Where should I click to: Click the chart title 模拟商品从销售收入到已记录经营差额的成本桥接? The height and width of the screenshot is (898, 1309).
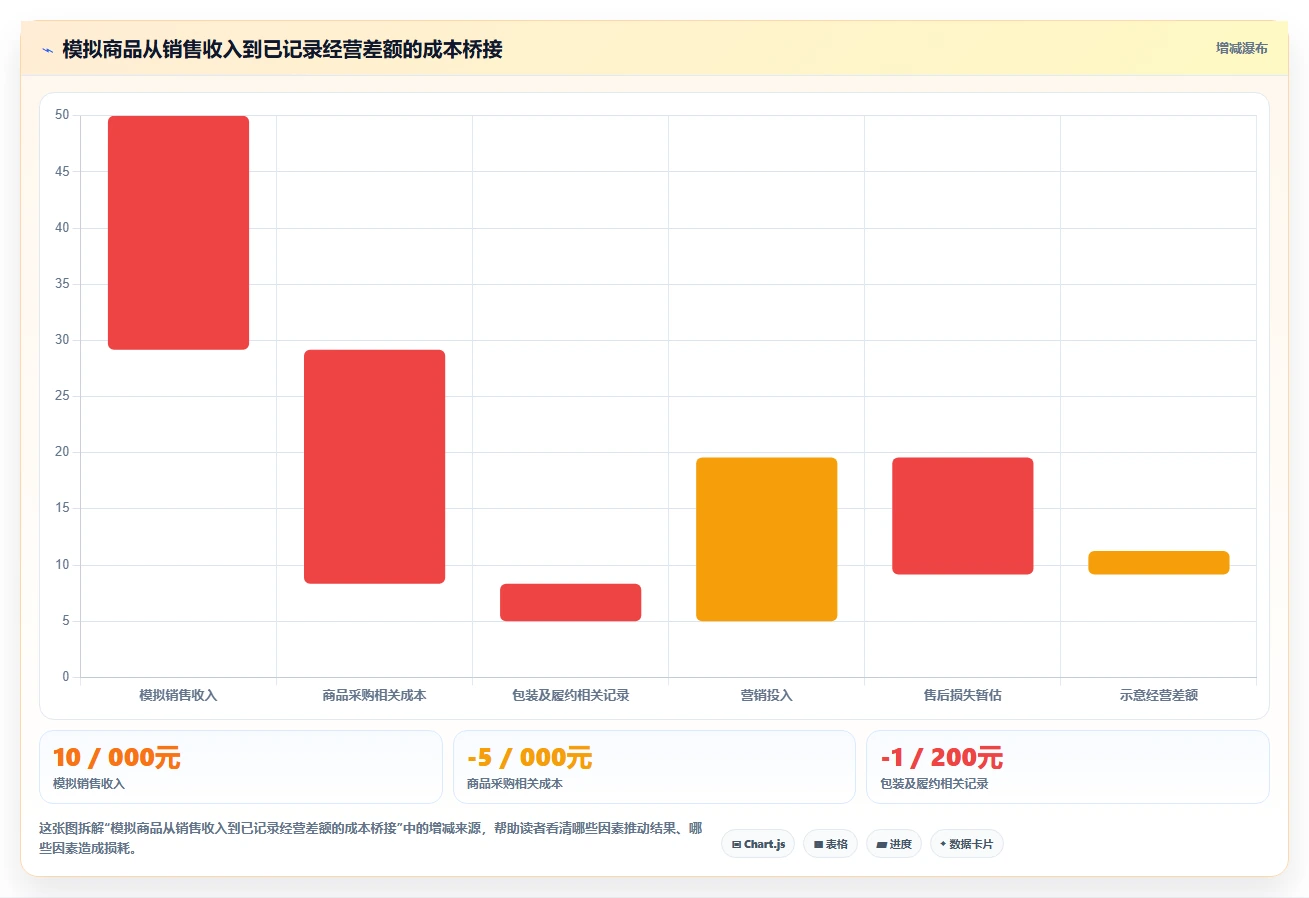tap(282, 50)
